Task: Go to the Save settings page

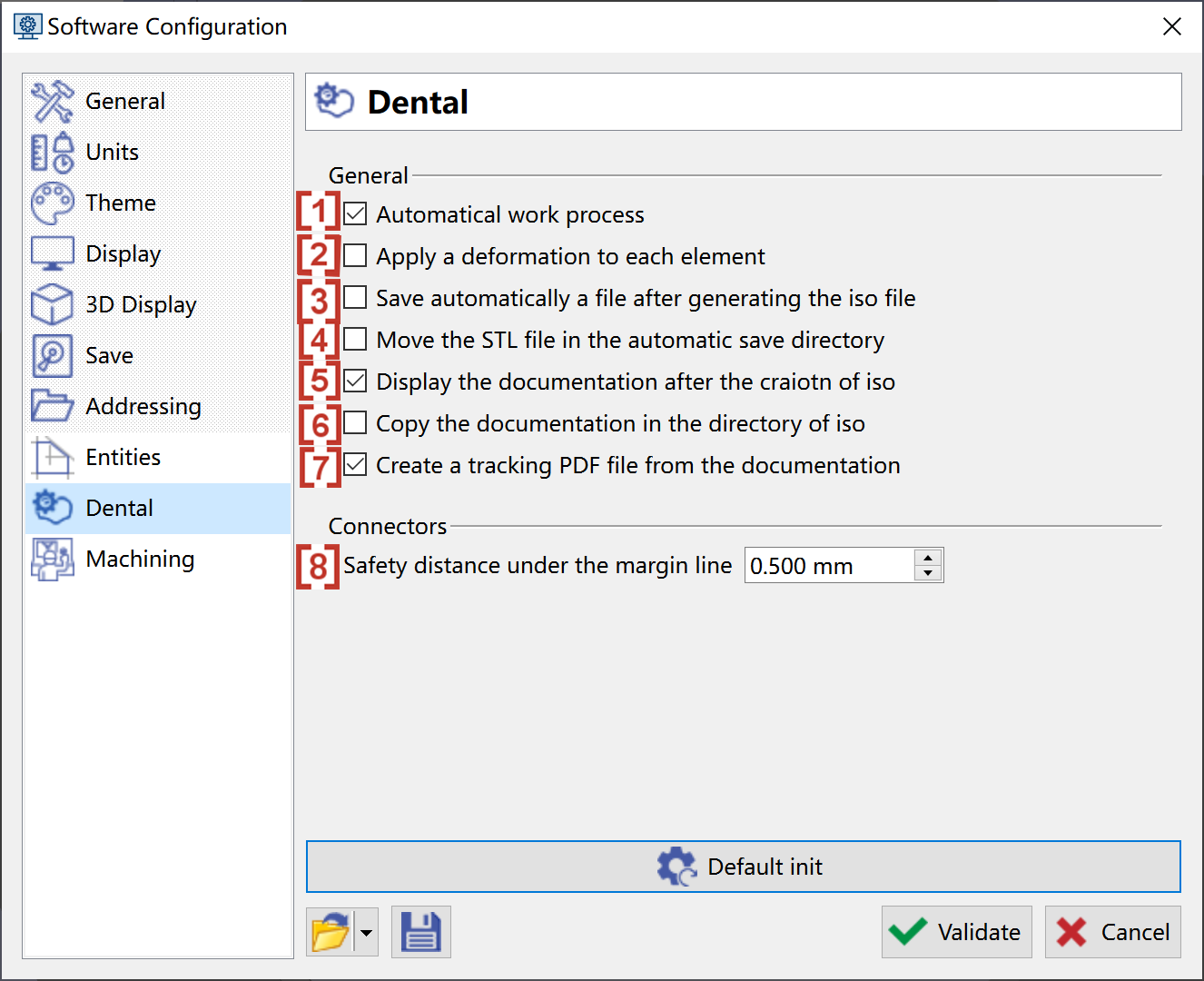Action: tap(109, 355)
